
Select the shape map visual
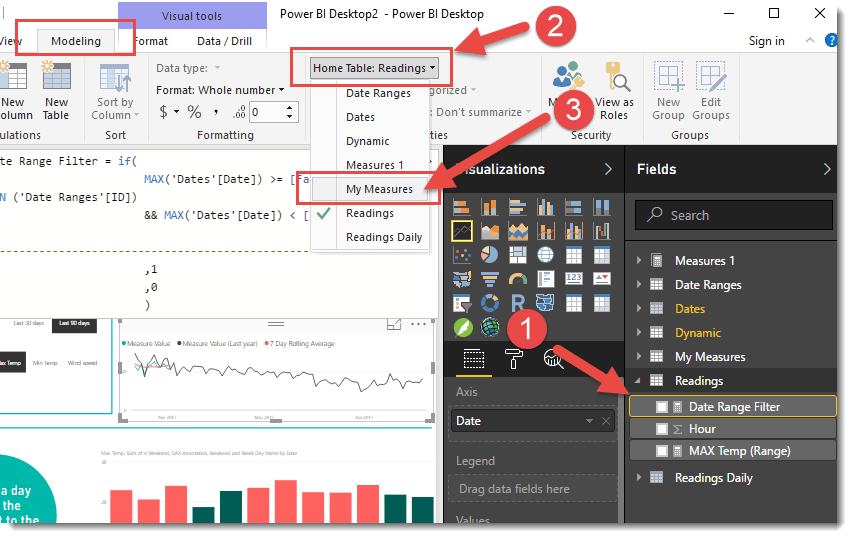[x=546, y=303]
